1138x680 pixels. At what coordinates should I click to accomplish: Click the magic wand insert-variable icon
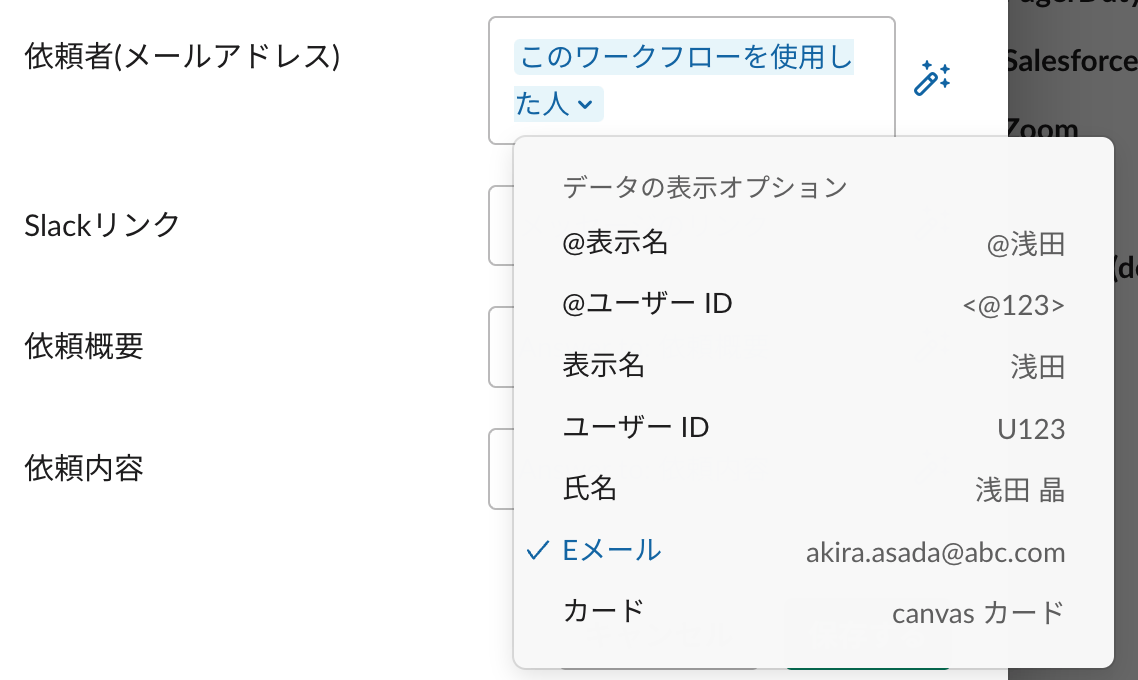932,78
